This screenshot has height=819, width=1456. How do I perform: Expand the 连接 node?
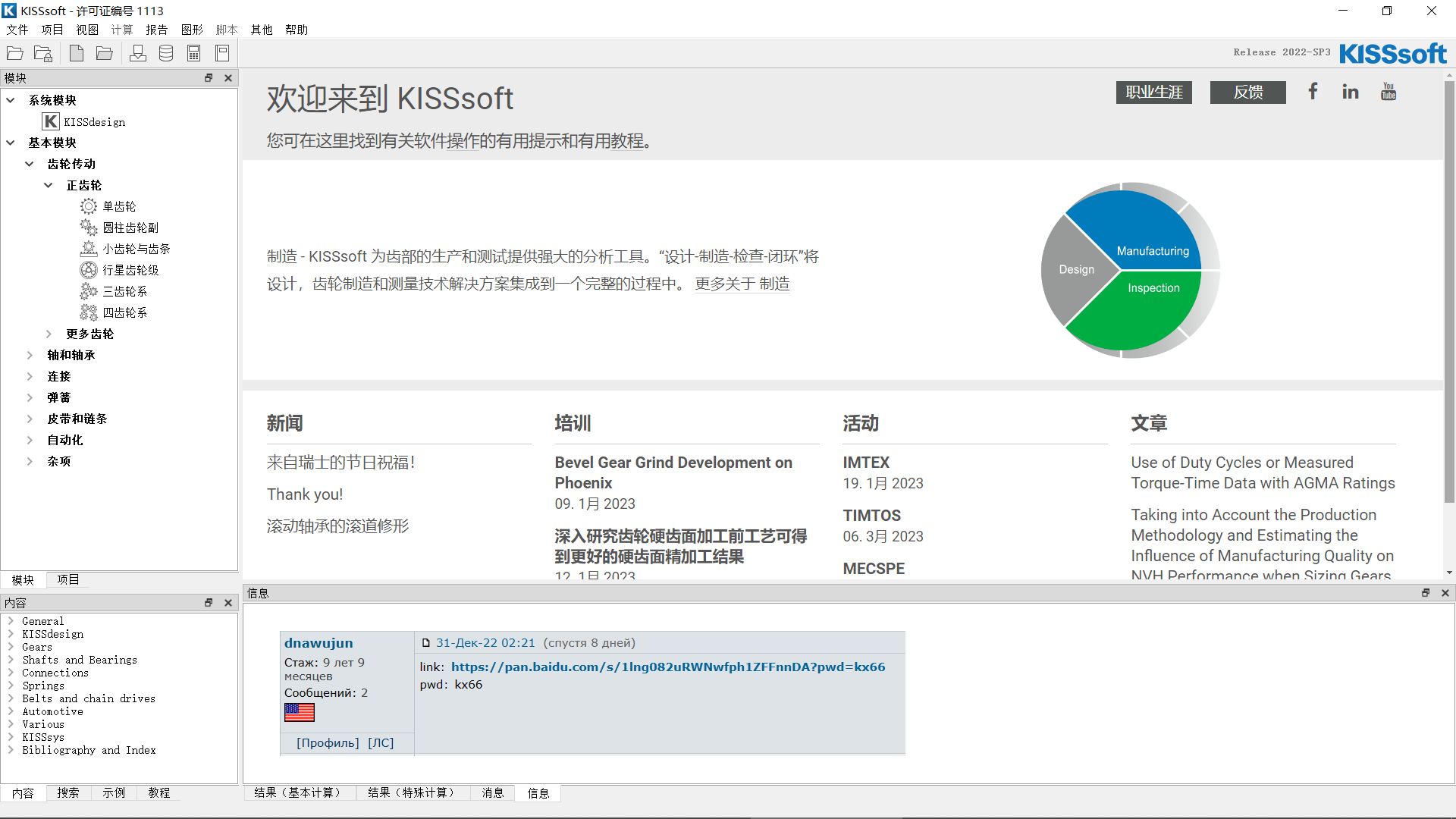[x=30, y=376]
